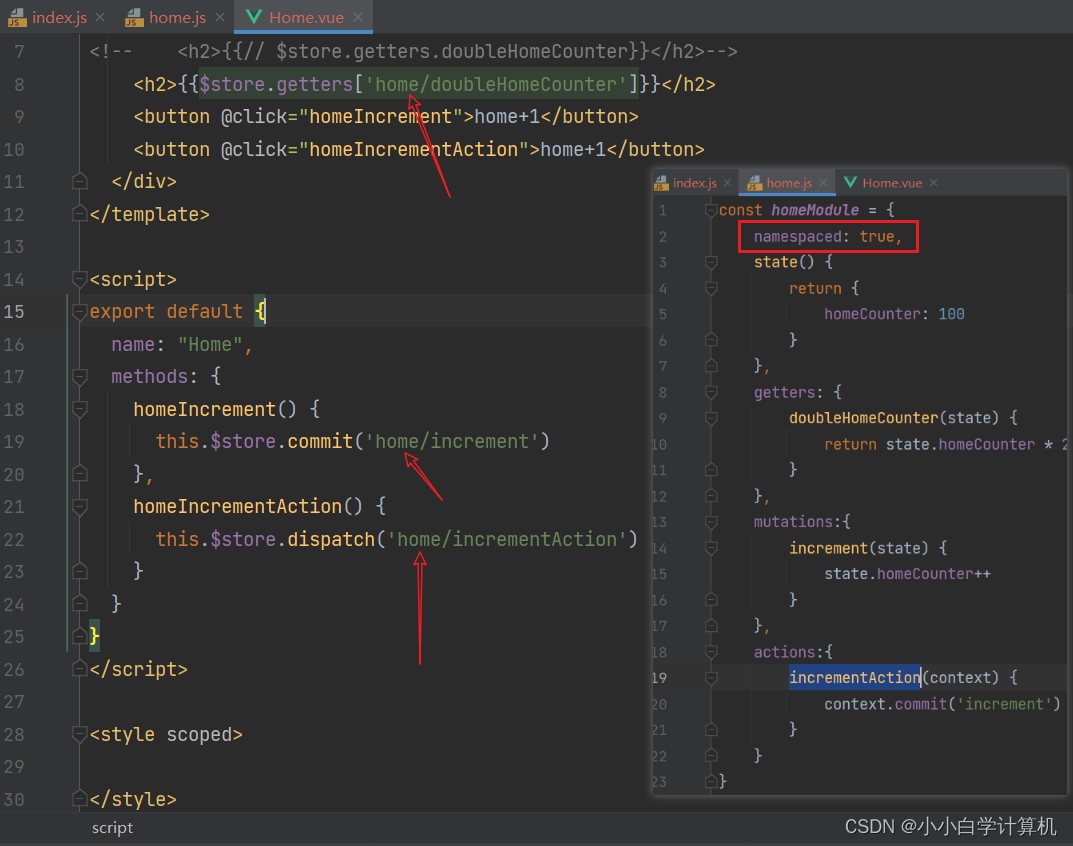
Task: Fold actions block in inset editor
Action: tap(711, 652)
